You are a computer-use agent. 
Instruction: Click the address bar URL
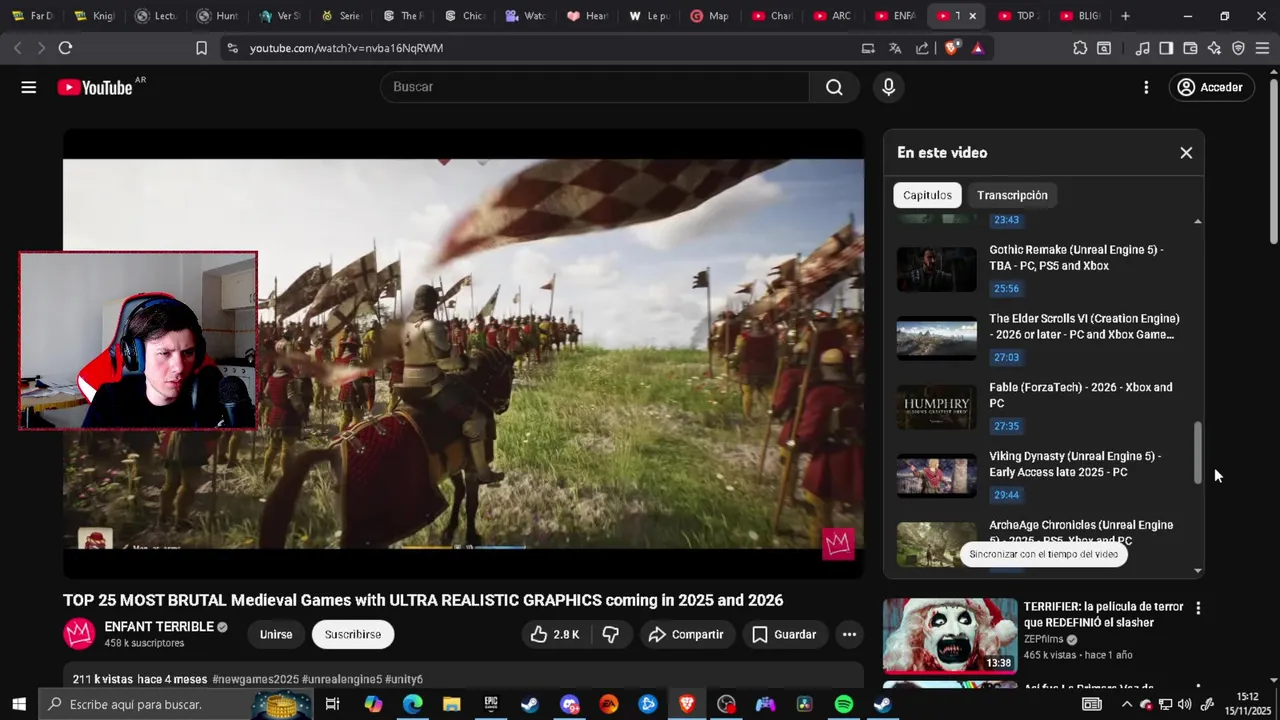pos(346,48)
